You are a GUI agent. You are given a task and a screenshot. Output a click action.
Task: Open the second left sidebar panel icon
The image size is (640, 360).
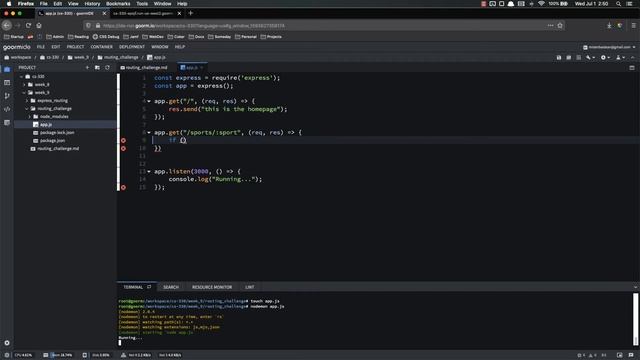pos(7,82)
